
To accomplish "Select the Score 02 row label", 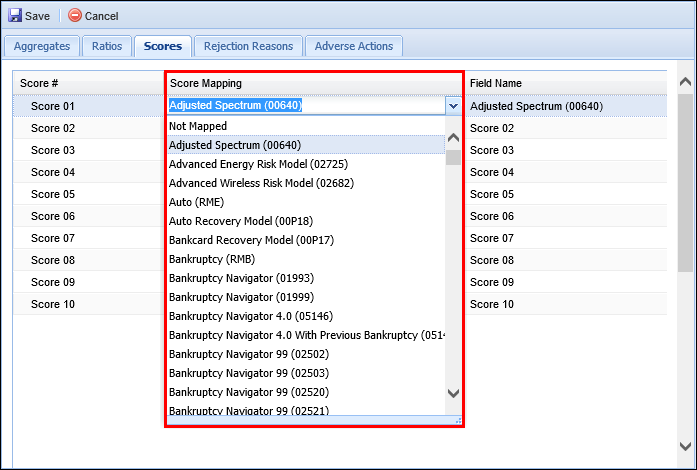I will [52, 128].
